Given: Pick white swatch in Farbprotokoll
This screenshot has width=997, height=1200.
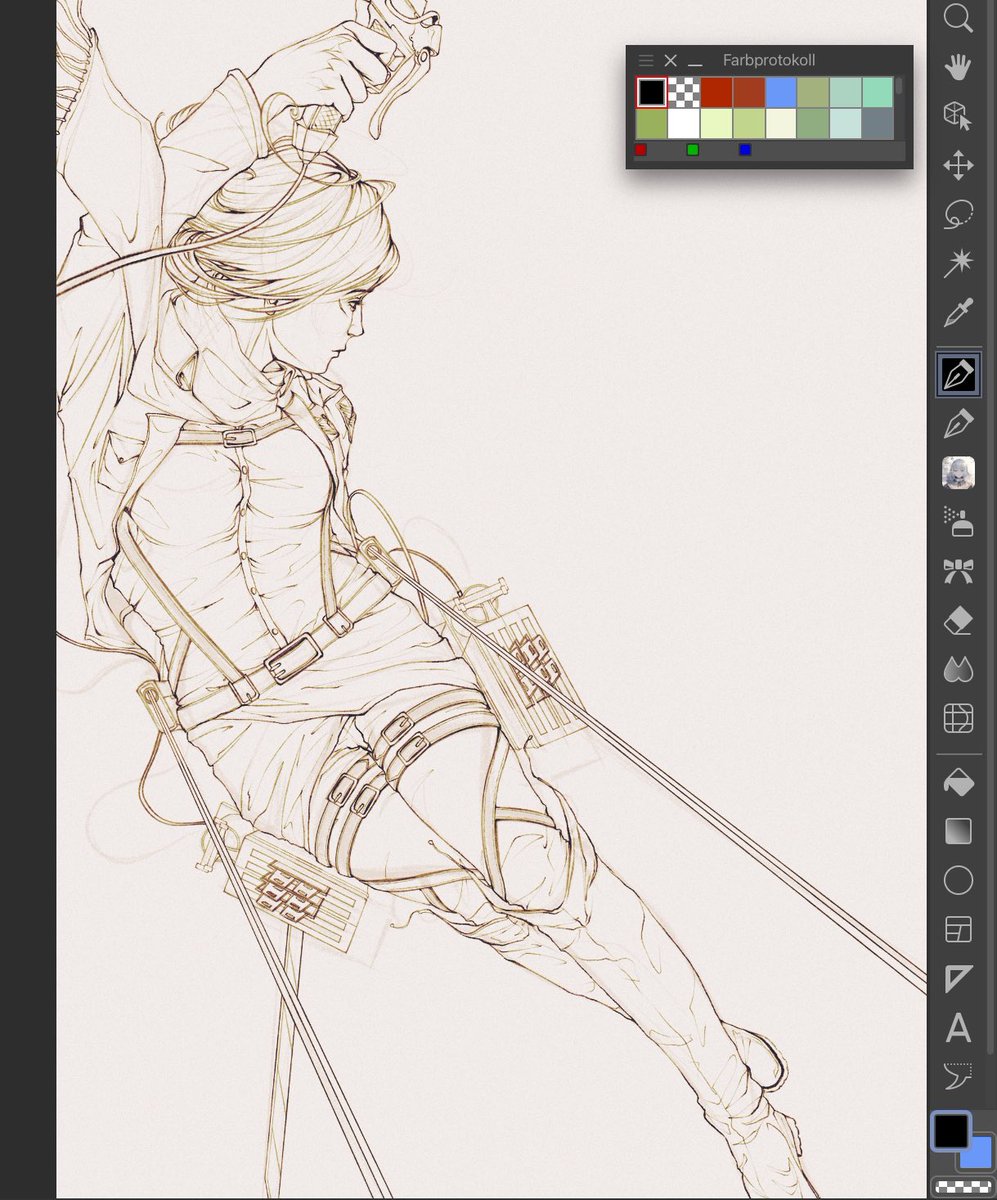Looking at the screenshot, I should (x=684, y=124).
